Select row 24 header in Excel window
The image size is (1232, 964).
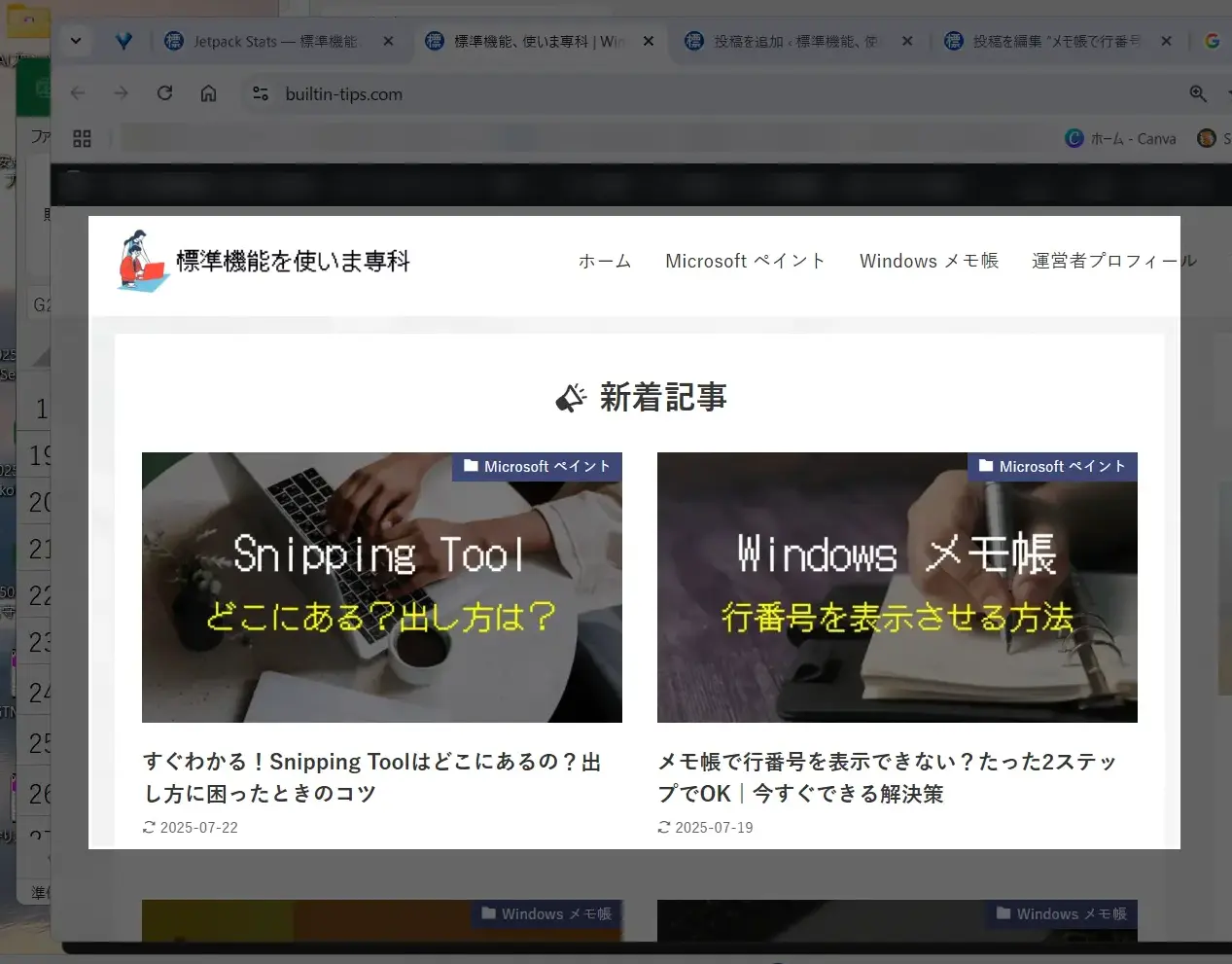[x=36, y=693]
